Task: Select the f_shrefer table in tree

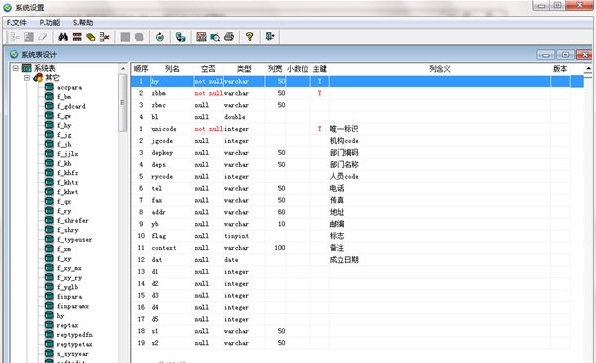Action: click(x=73, y=220)
